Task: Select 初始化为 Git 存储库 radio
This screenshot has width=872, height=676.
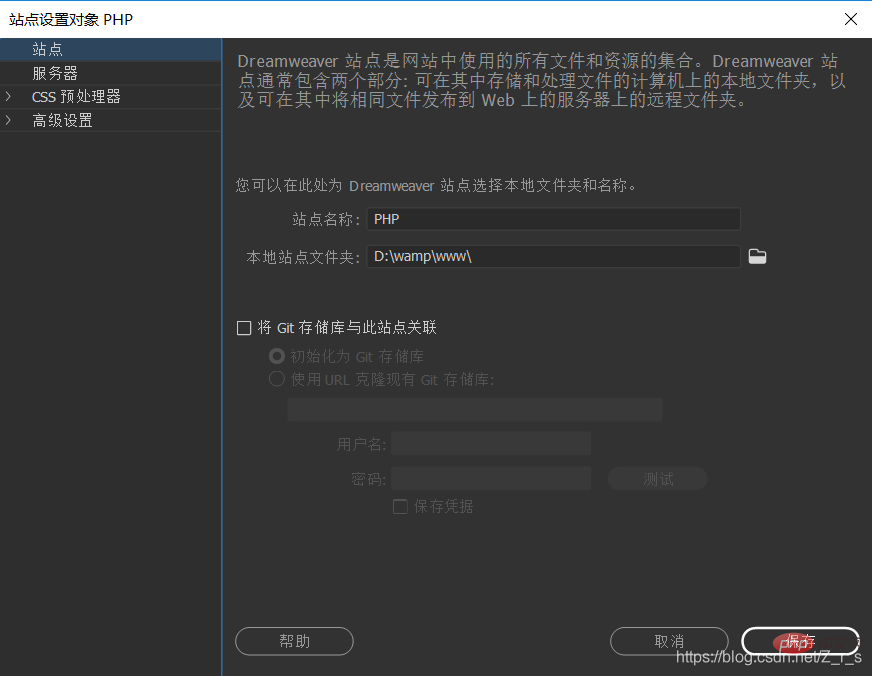Action: 276,356
